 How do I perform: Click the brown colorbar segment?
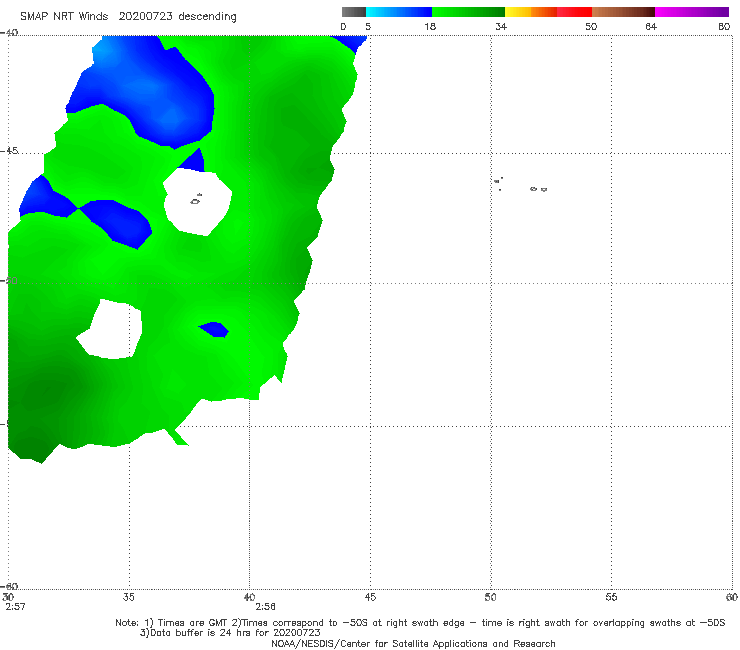click(623, 12)
